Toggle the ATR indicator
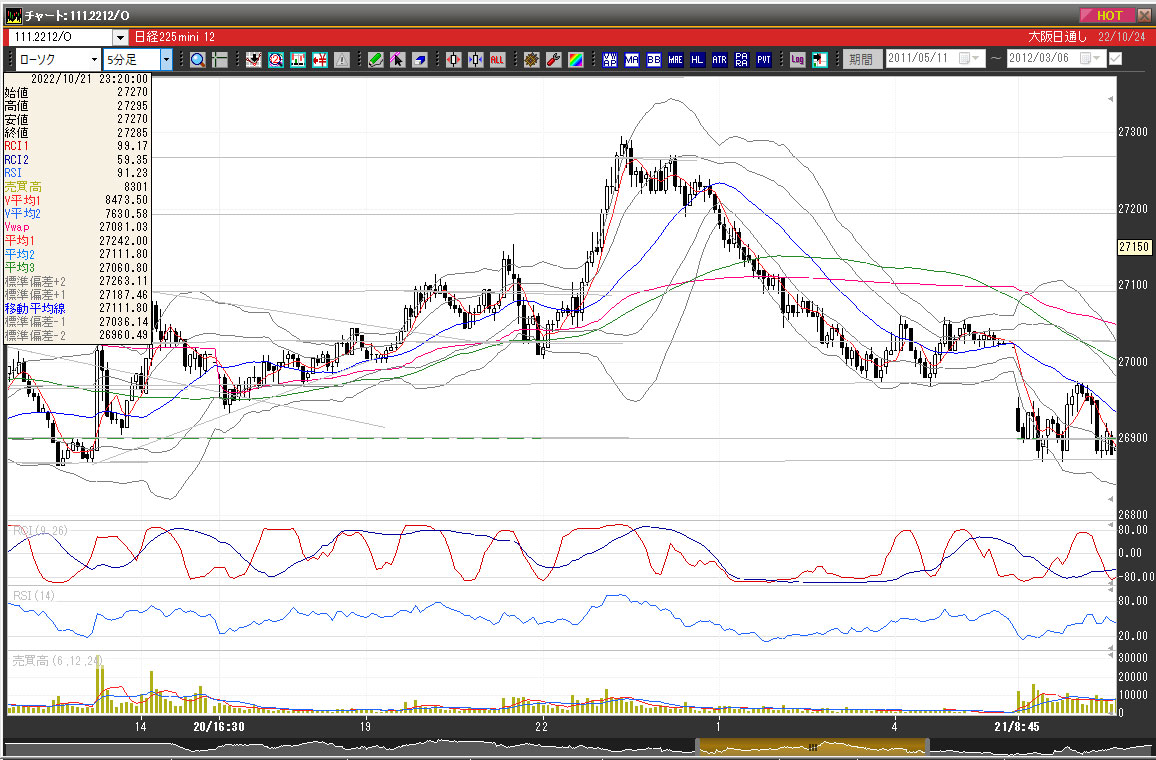This screenshot has width=1156, height=760. tap(720, 60)
